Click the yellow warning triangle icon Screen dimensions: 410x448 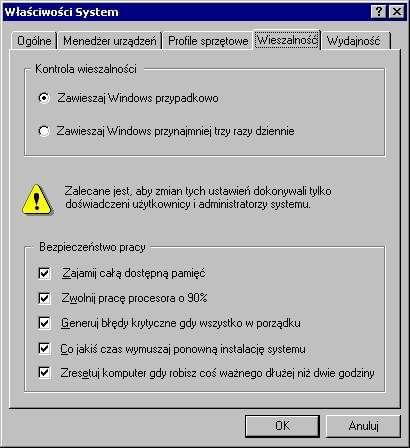coord(37,200)
